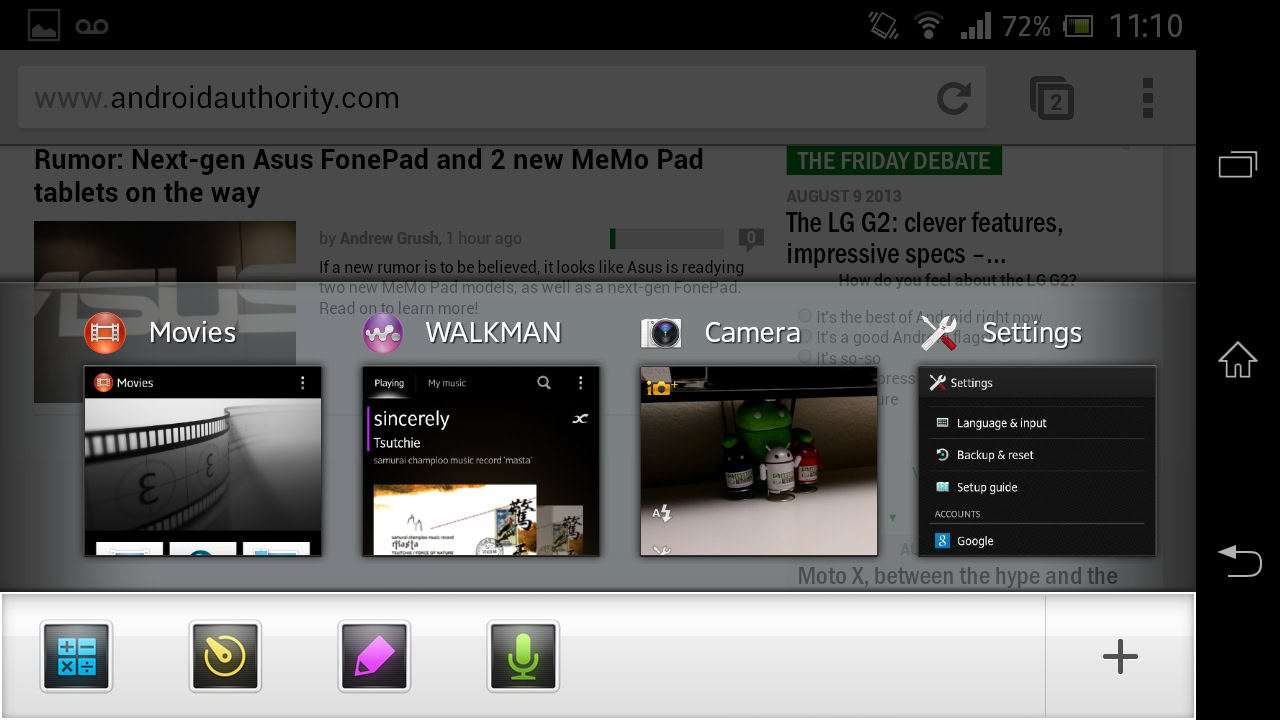Open the LG G2 debate article
The image size is (1280, 720).
[924, 238]
